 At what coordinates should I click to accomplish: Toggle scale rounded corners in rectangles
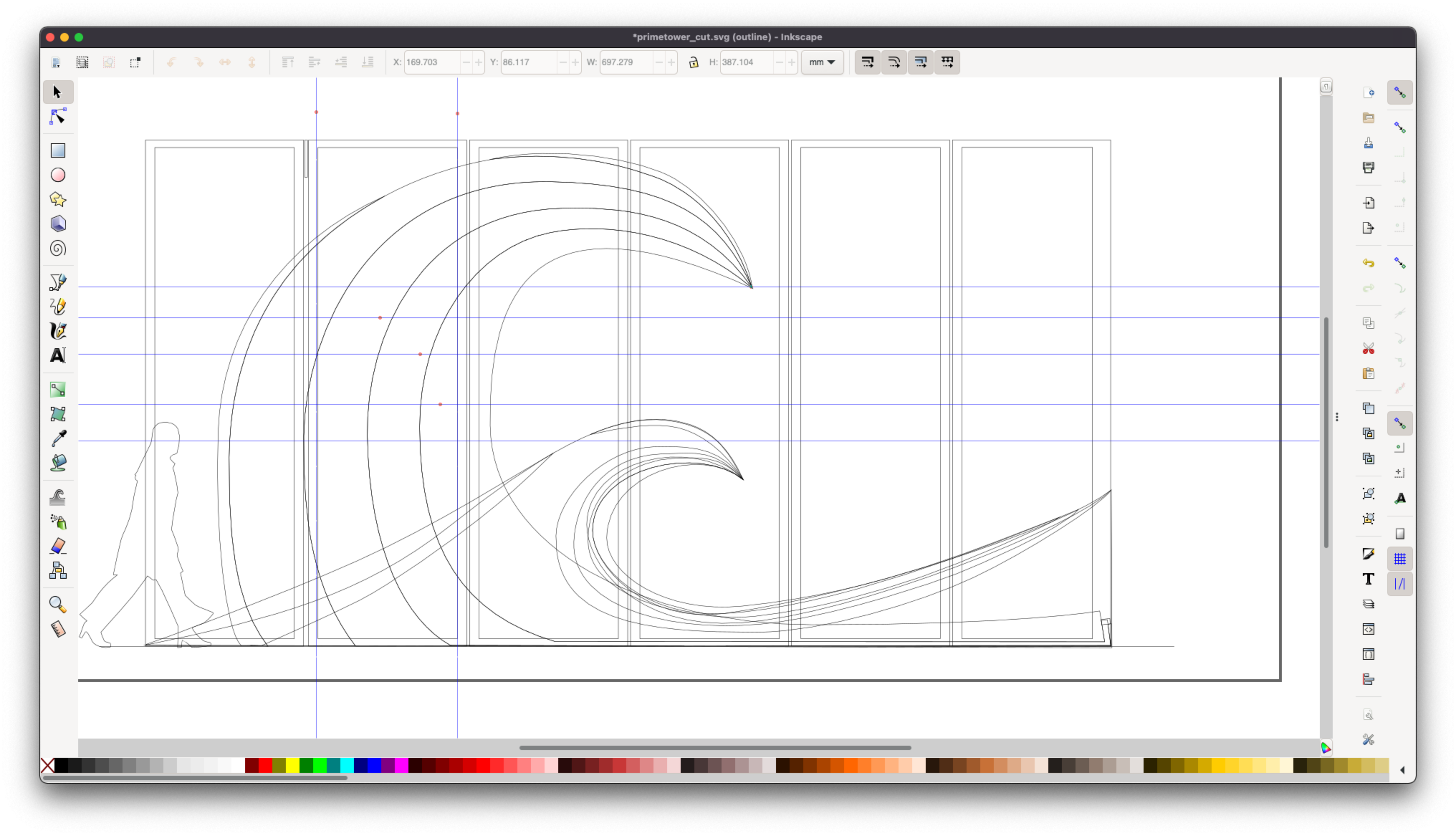tap(894, 62)
